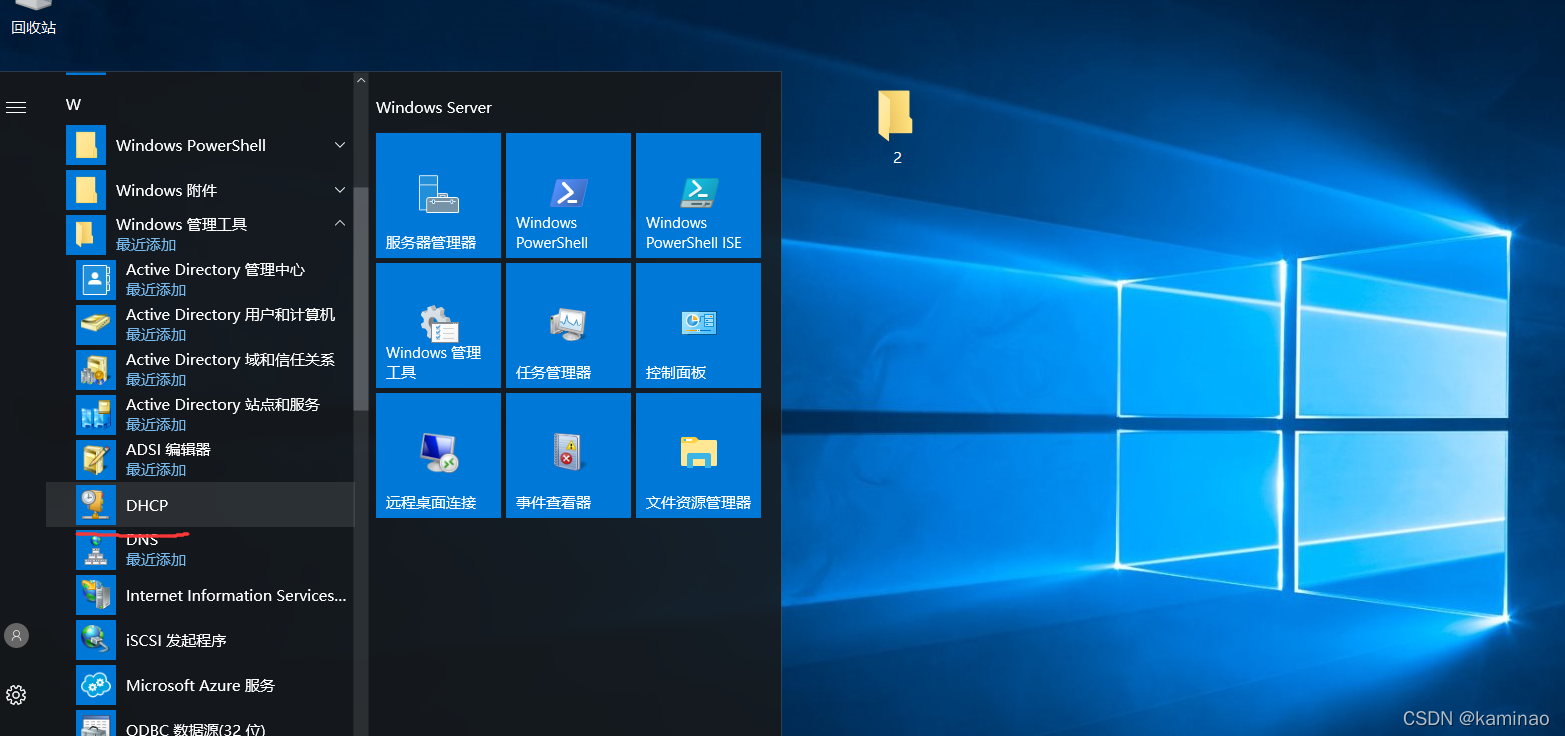Click the Internet Information Services... label
The image size is (1565, 736).
pos(236,595)
